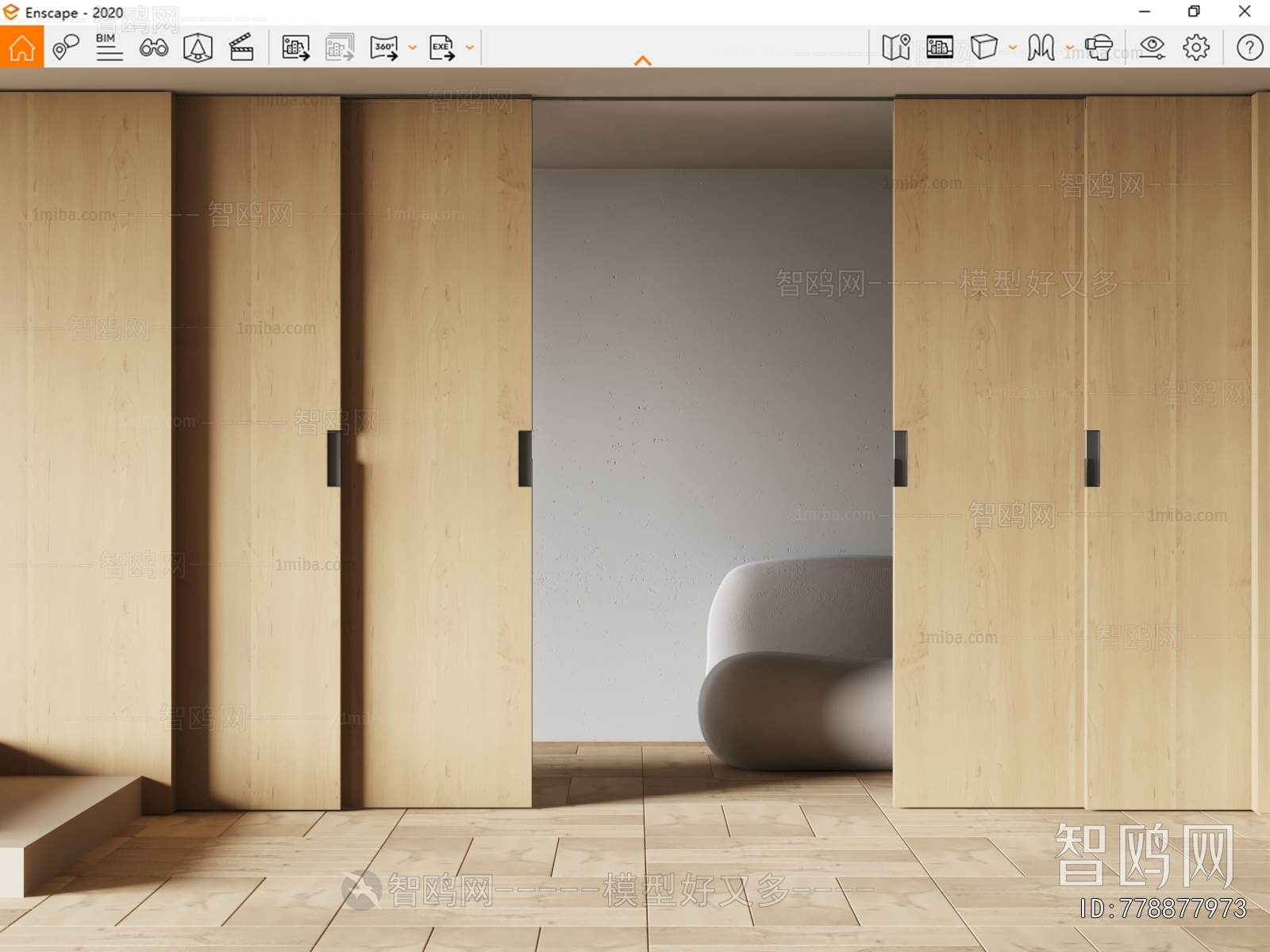Click the Screenshot export icon

tap(296, 48)
